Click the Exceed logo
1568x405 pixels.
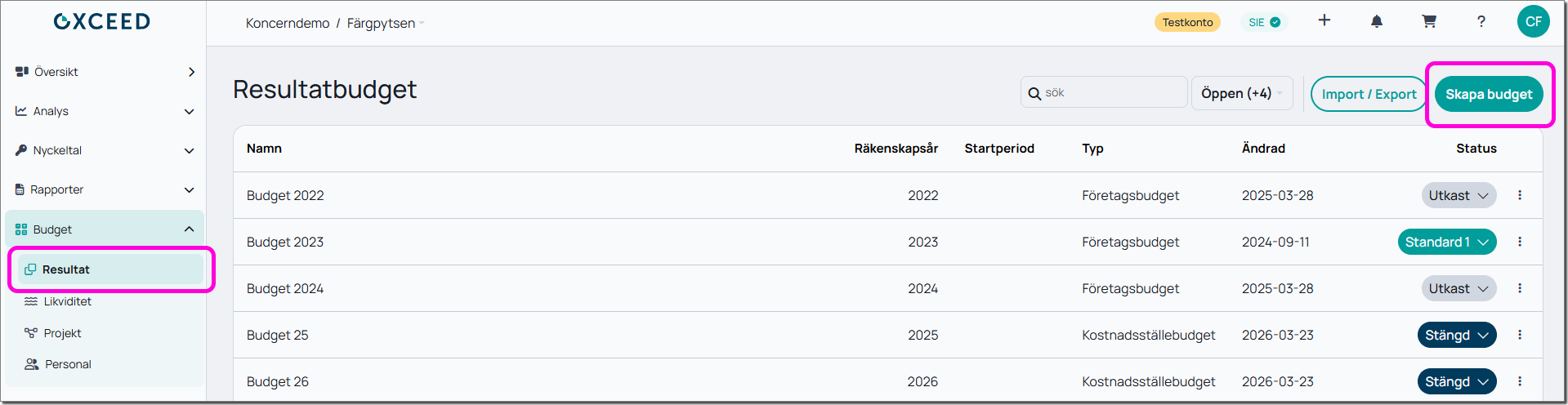[102, 22]
